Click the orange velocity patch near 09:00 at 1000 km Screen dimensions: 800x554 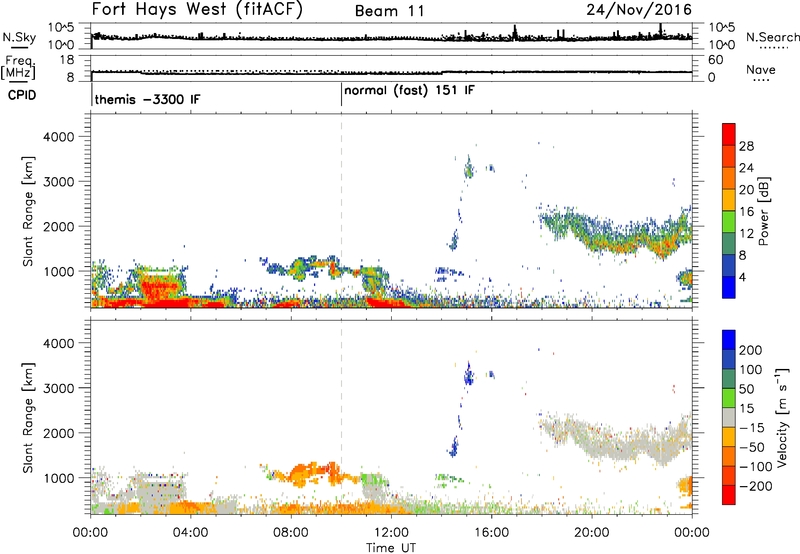tap(311, 473)
